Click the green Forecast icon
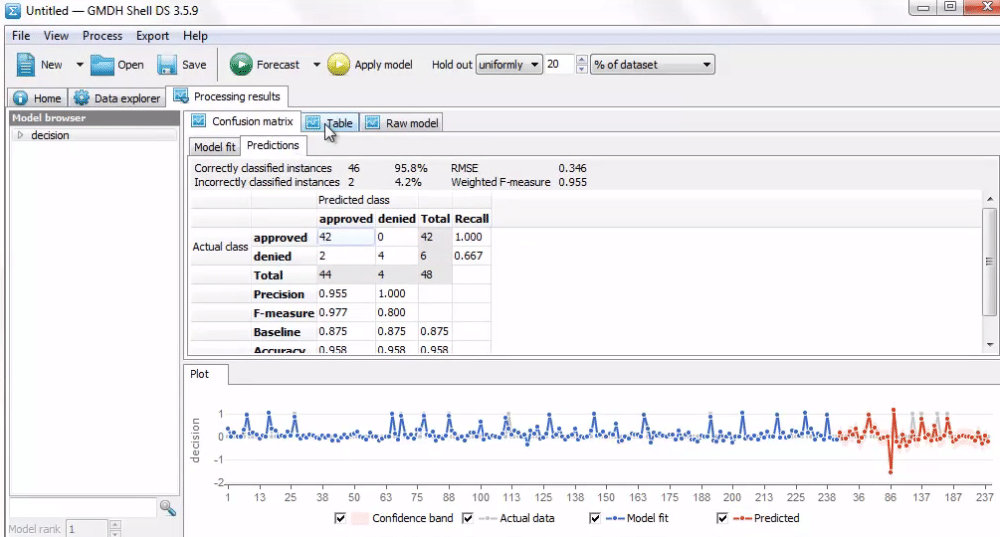This screenshot has width=1000, height=537. [241, 65]
